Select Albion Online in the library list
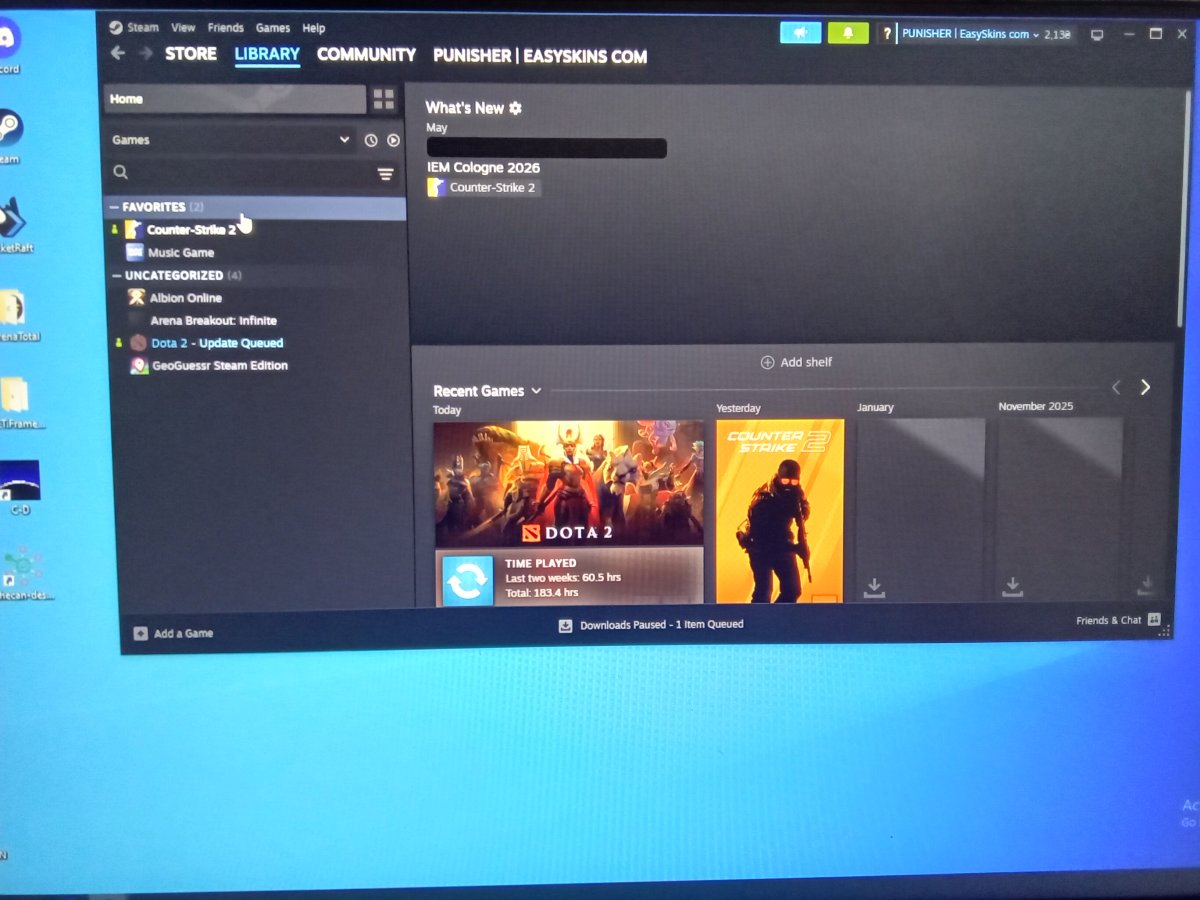The image size is (1200, 900). (186, 298)
